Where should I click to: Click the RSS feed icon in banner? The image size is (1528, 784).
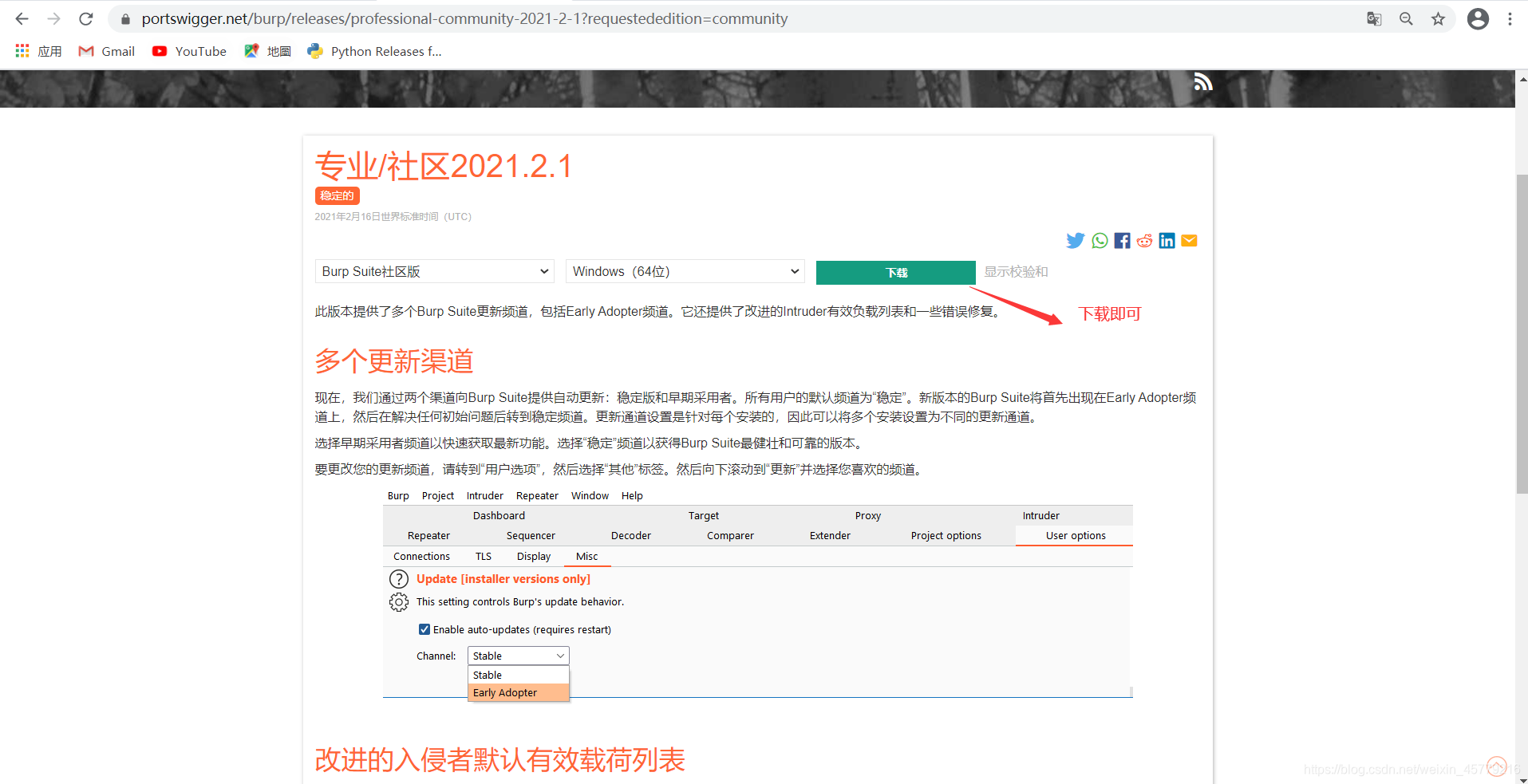point(1202,81)
